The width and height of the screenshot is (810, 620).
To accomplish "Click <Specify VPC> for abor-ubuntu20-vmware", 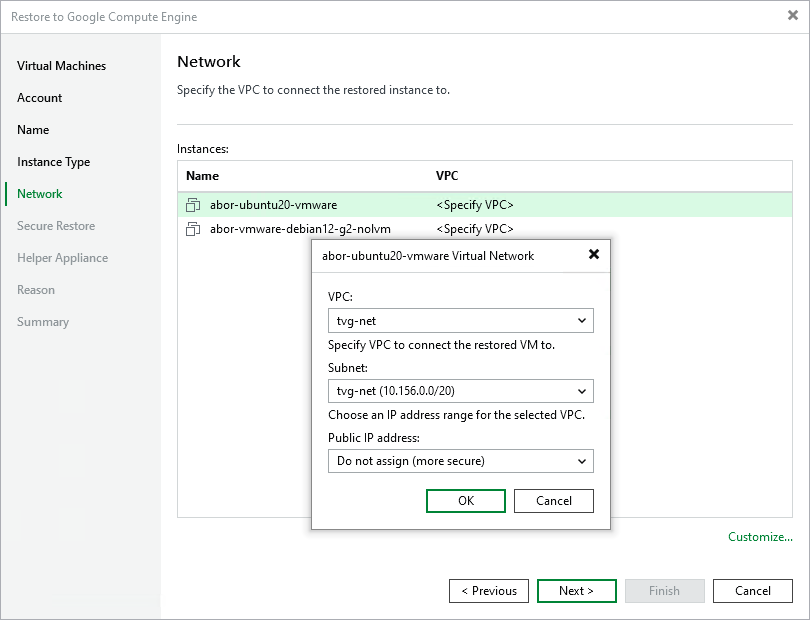I will (x=475, y=205).
